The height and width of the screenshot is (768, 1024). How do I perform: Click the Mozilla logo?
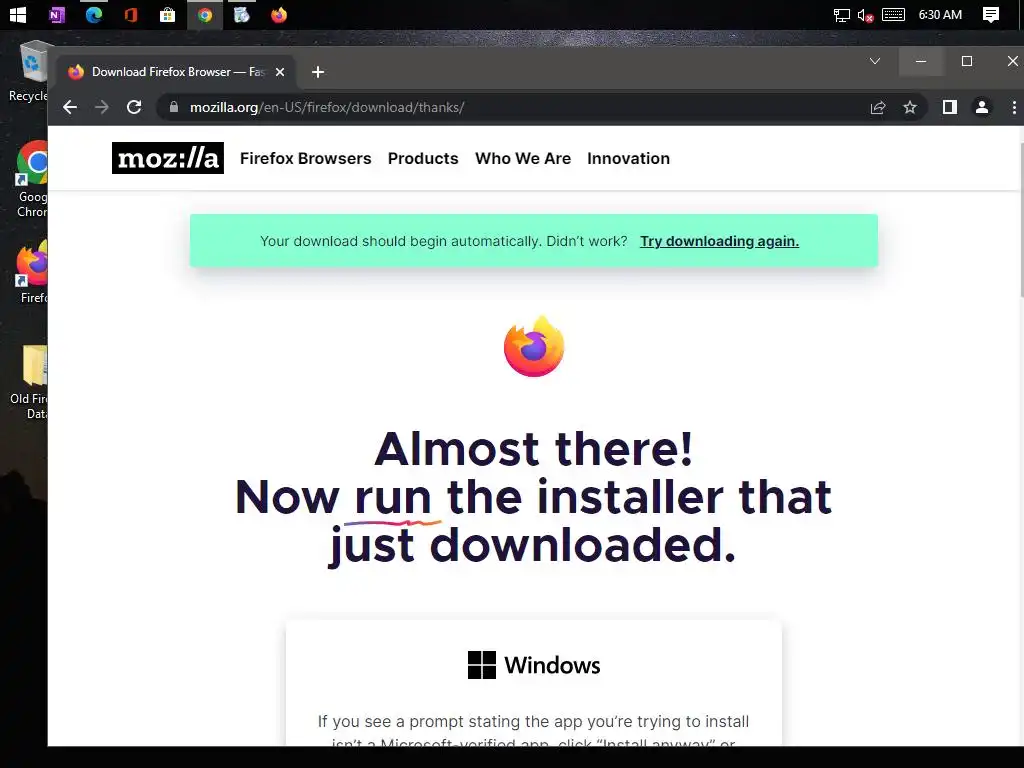[168, 158]
